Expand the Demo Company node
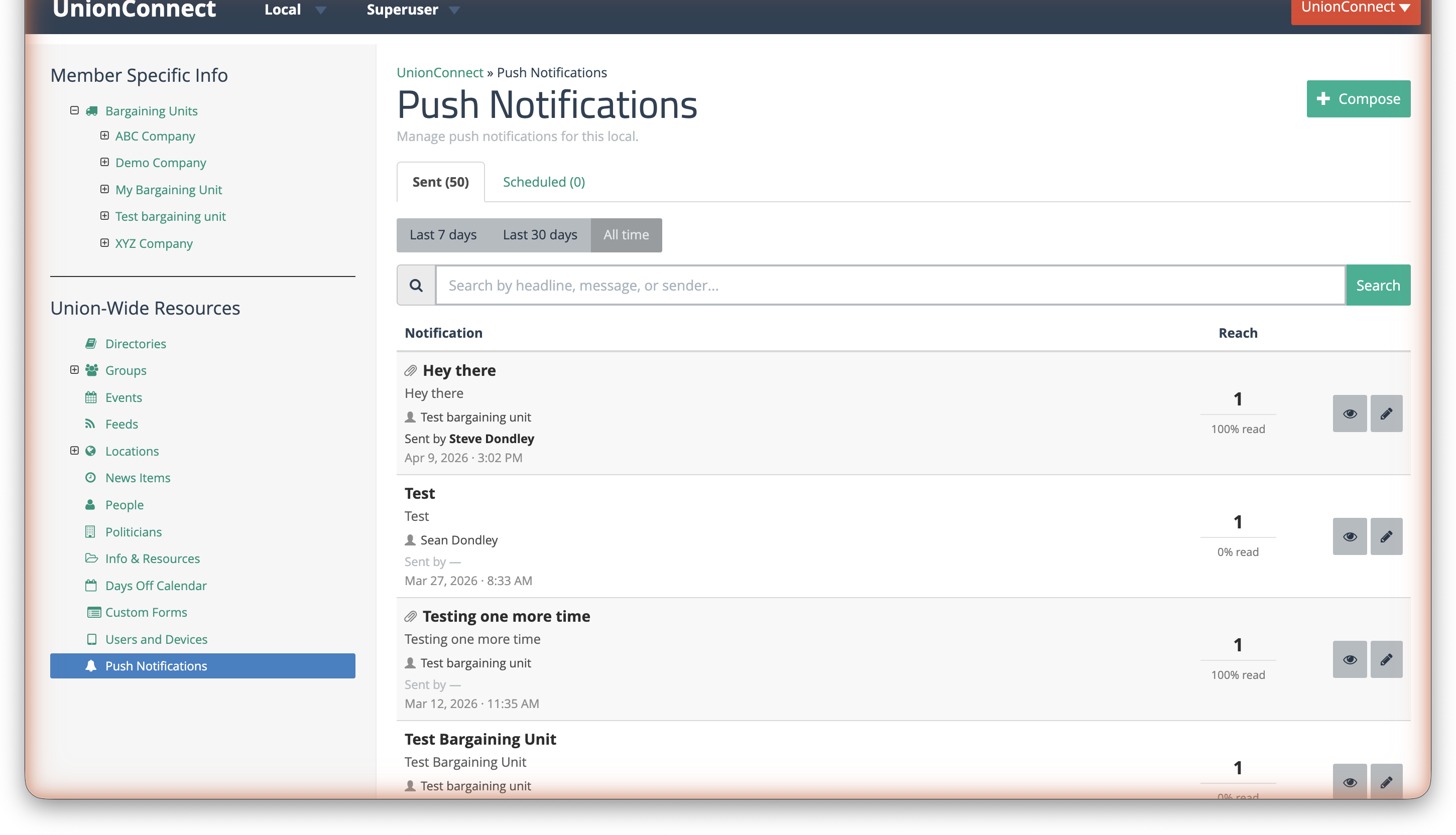Image resolution: width=1456 pixels, height=835 pixels. pos(104,162)
